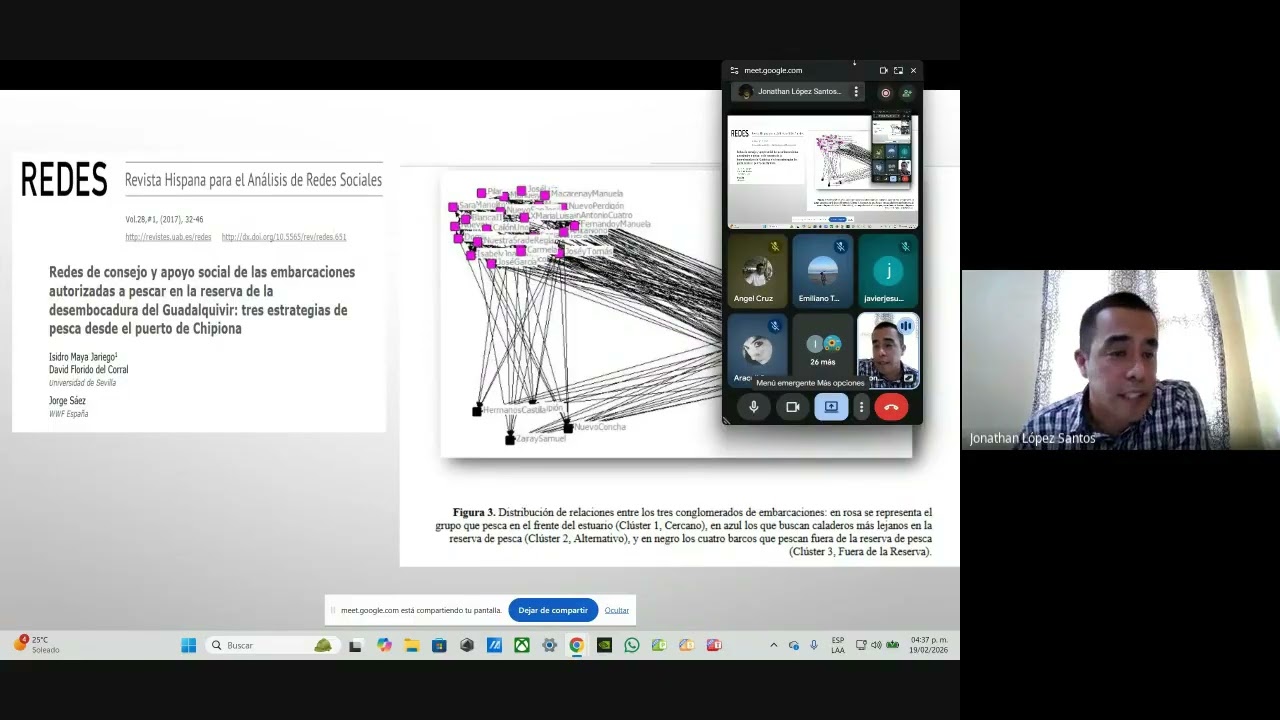Open the ESP LAA language switcher
1280x720 pixels.
838,645
